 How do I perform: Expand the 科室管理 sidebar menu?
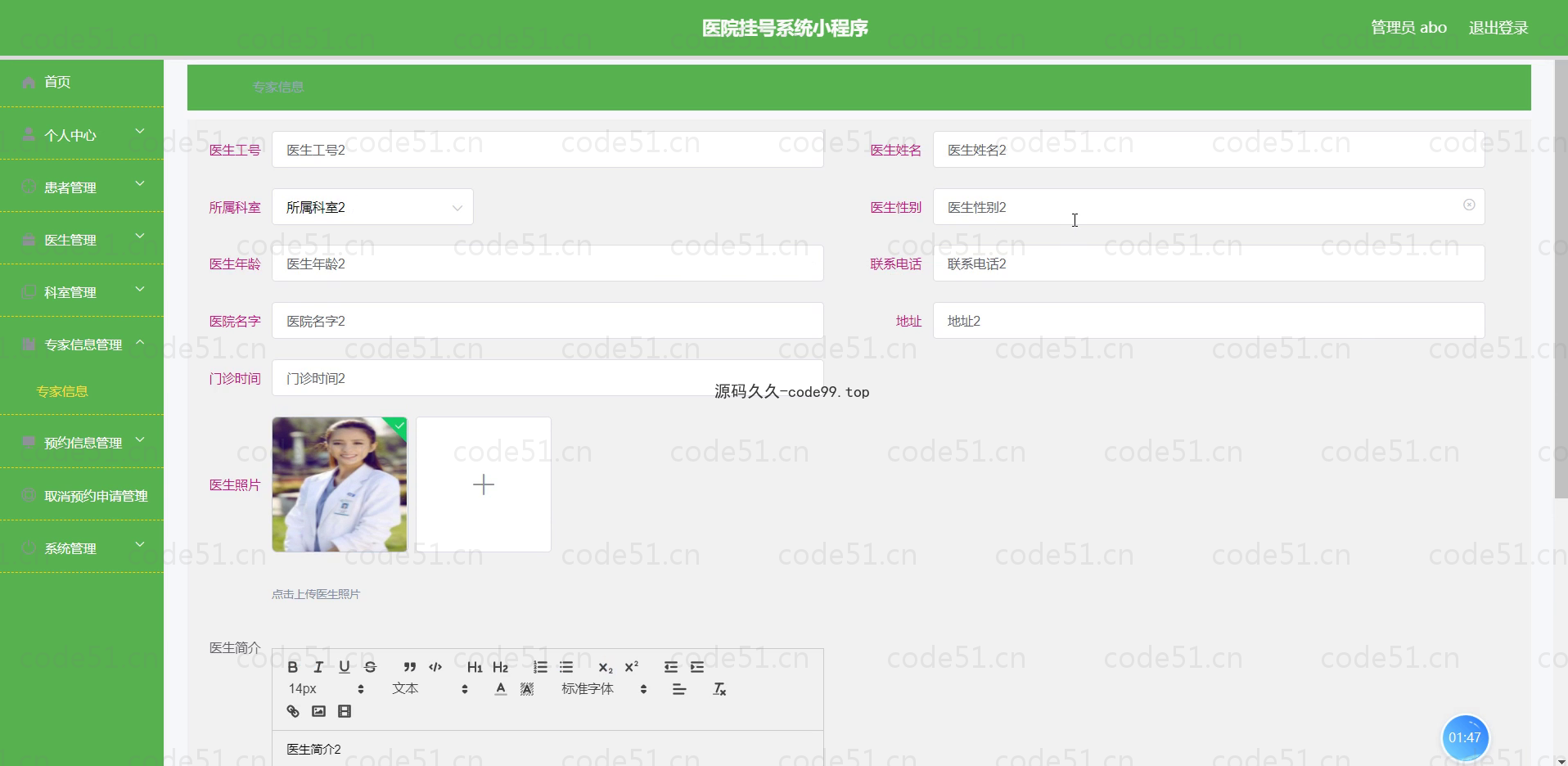[82, 291]
